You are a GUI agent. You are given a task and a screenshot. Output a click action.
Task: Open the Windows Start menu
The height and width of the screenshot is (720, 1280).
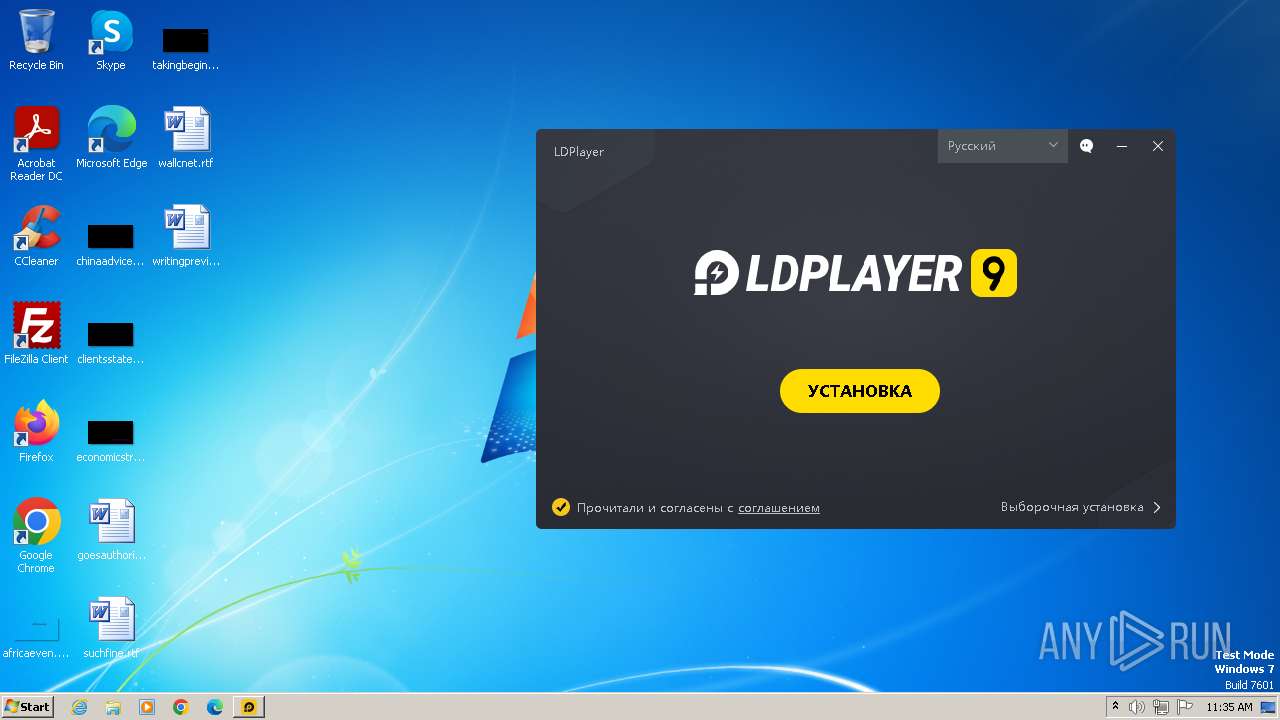(x=28, y=706)
